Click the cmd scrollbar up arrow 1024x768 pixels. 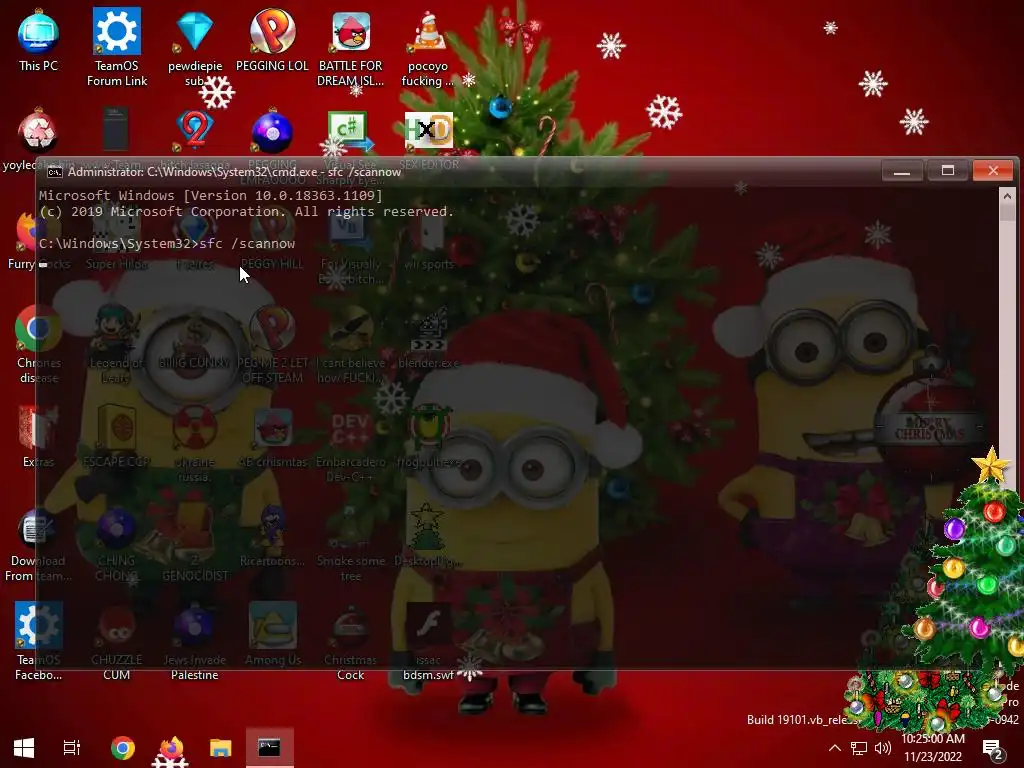click(x=1007, y=195)
